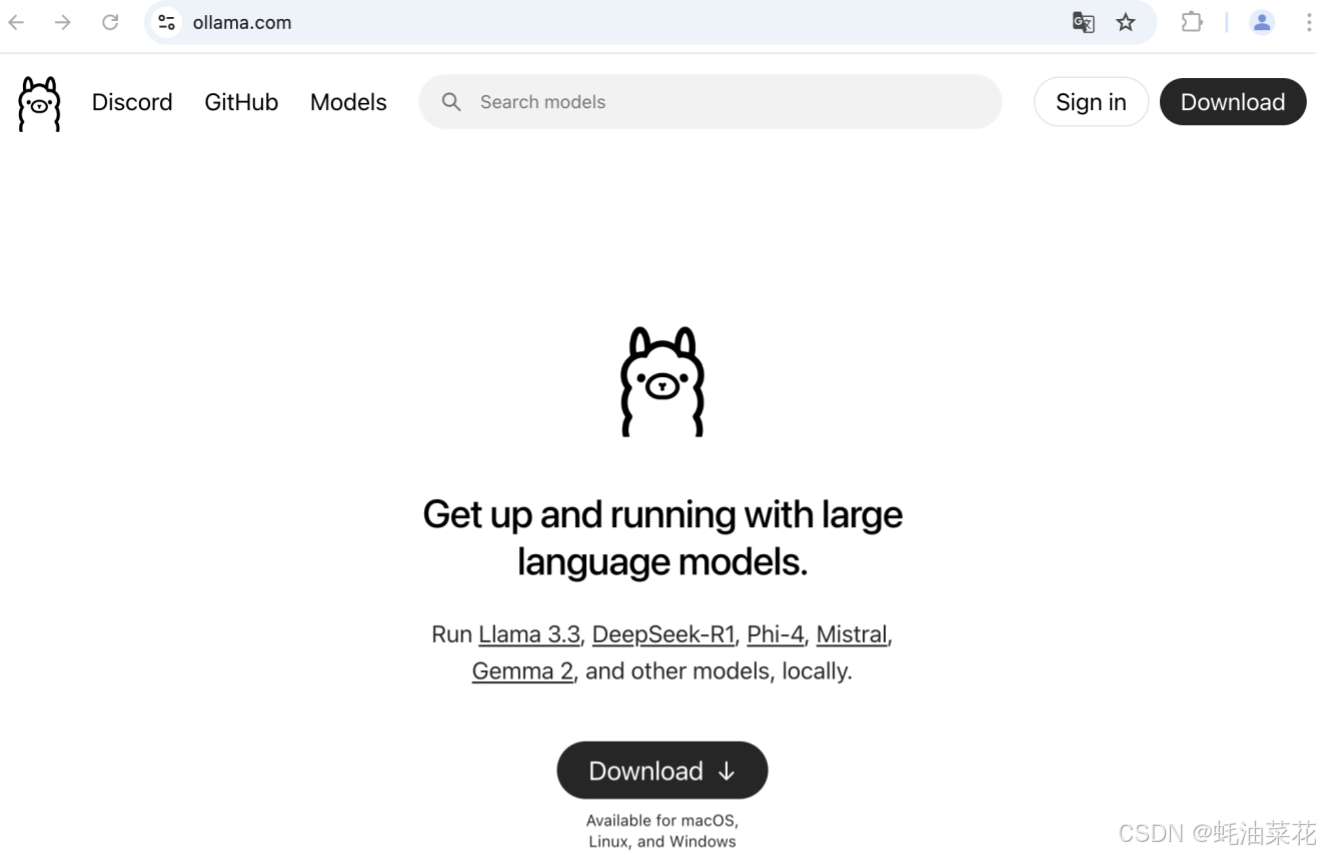The image size is (1320, 855).
Task: Click header Download button
Action: click(x=1233, y=102)
